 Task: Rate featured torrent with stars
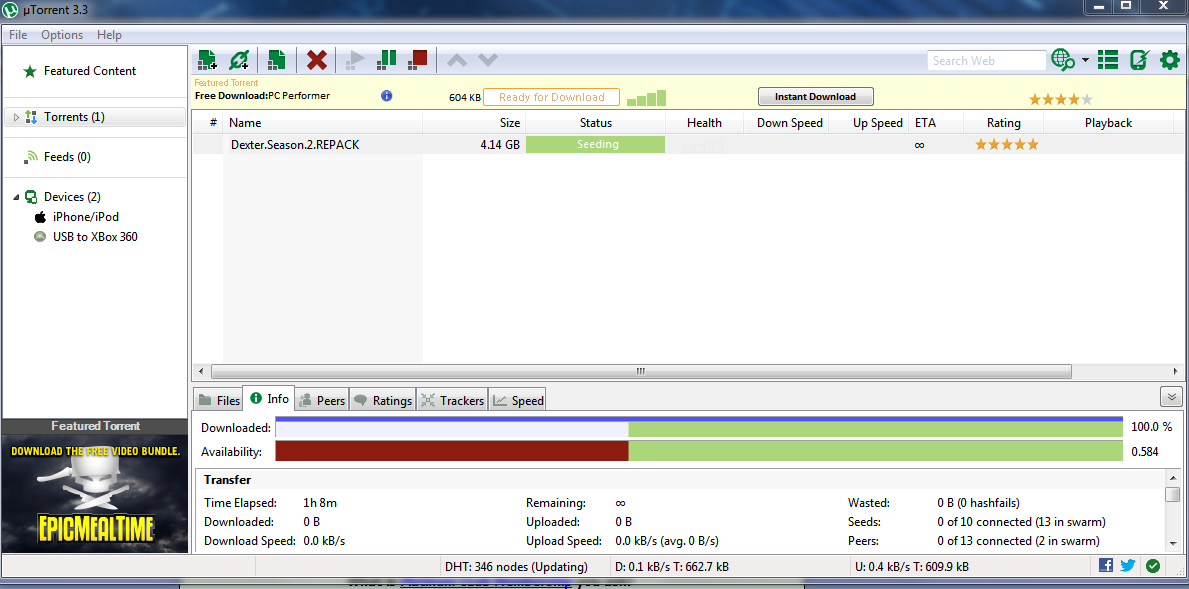1061,99
